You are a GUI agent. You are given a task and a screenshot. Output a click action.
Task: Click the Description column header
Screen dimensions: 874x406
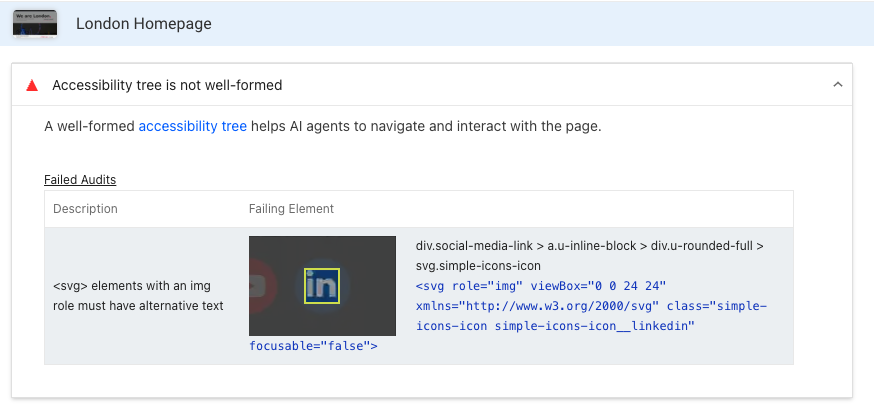pos(85,209)
